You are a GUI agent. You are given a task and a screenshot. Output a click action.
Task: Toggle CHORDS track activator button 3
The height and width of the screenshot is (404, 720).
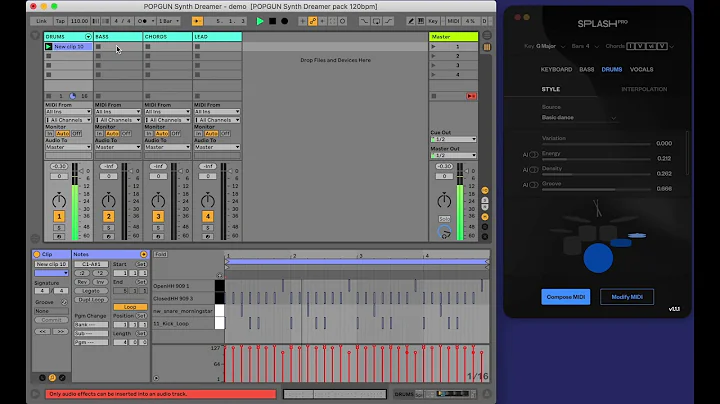[x=158, y=216]
